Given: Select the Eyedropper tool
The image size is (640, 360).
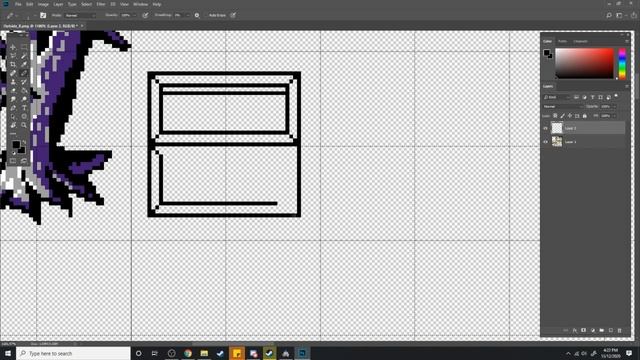Looking at the screenshot, I should point(24,64).
